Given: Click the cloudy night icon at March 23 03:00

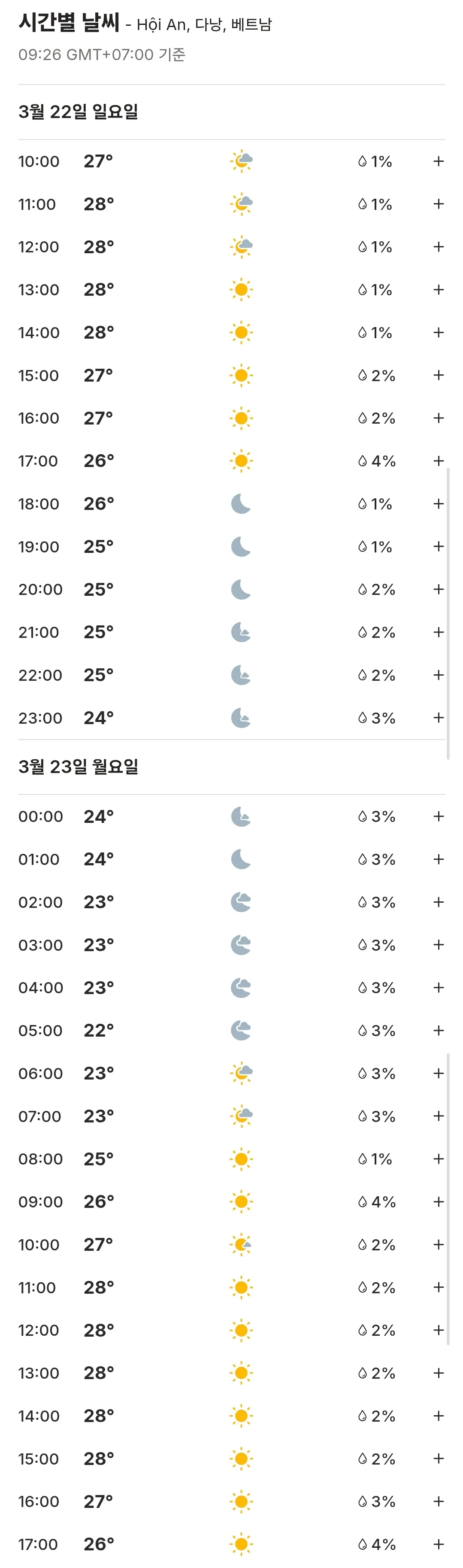Looking at the screenshot, I should [x=242, y=945].
